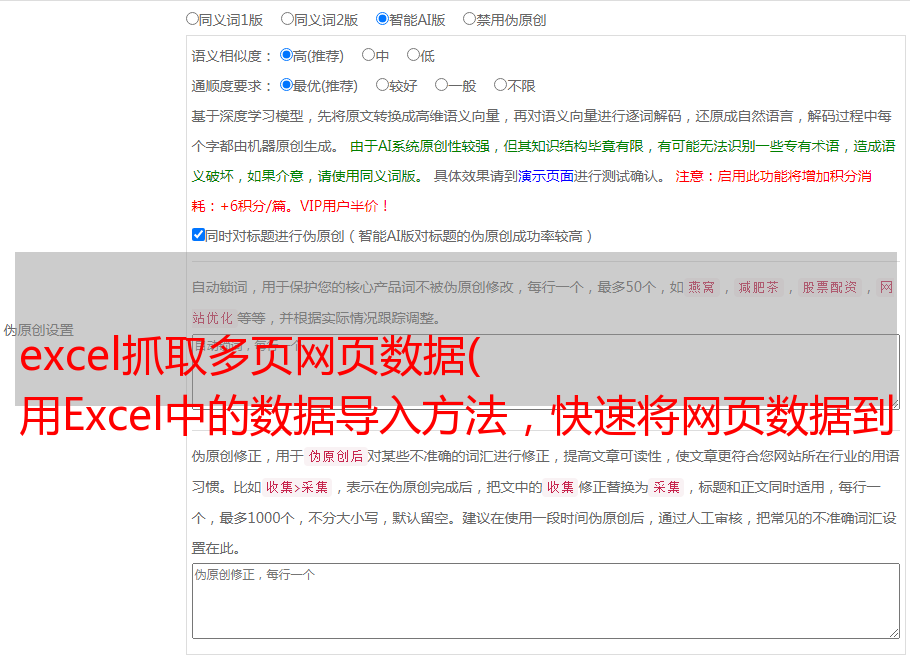Select the 同义词1版 radio option
The width and height of the screenshot is (911, 658).
point(192,19)
